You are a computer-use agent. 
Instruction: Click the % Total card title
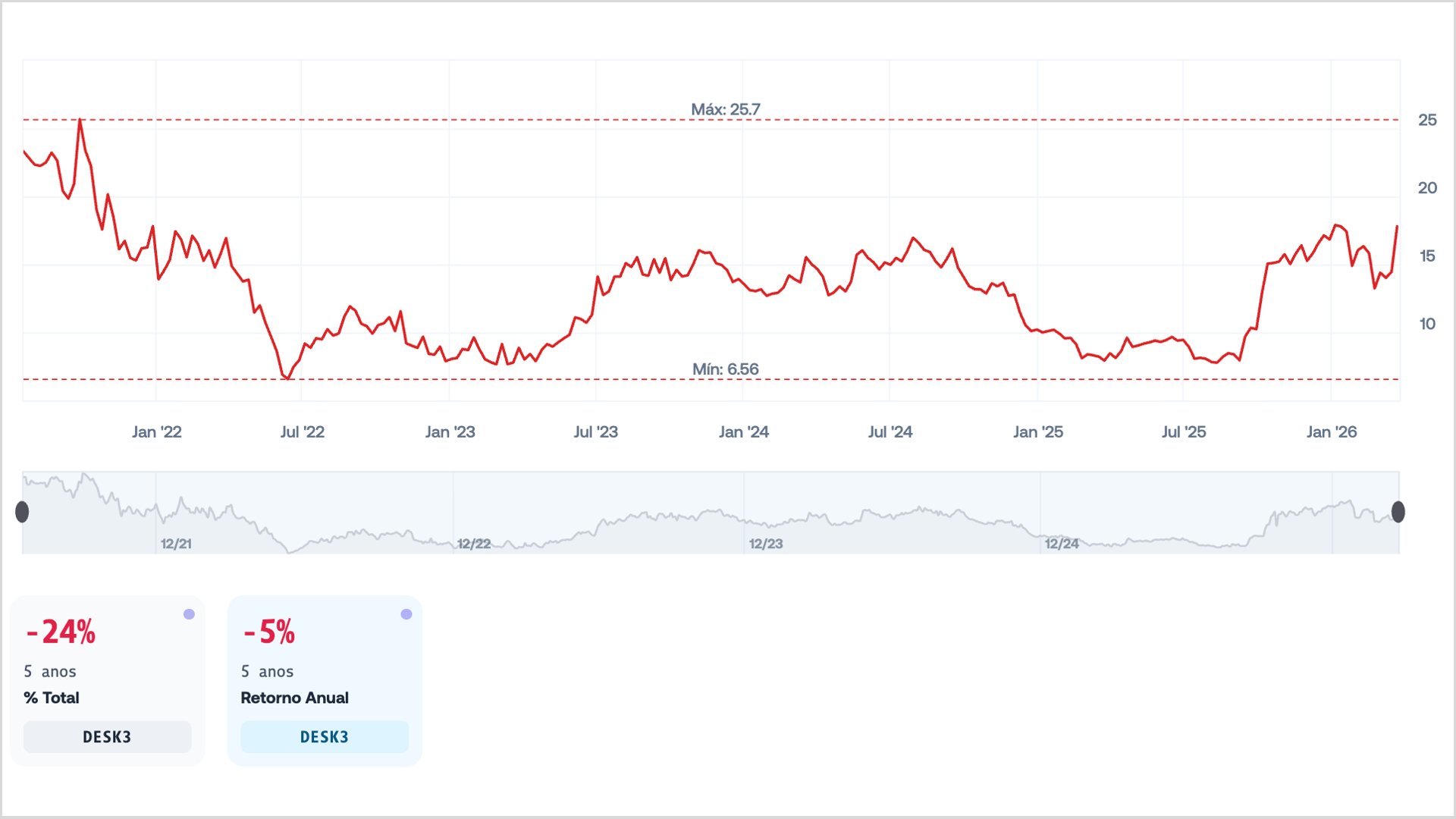pyautogui.click(x=52, y=698)
